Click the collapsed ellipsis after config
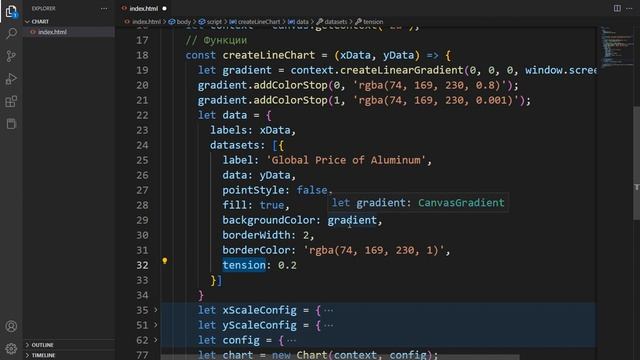The image size is (640, 360). [291, 340]
